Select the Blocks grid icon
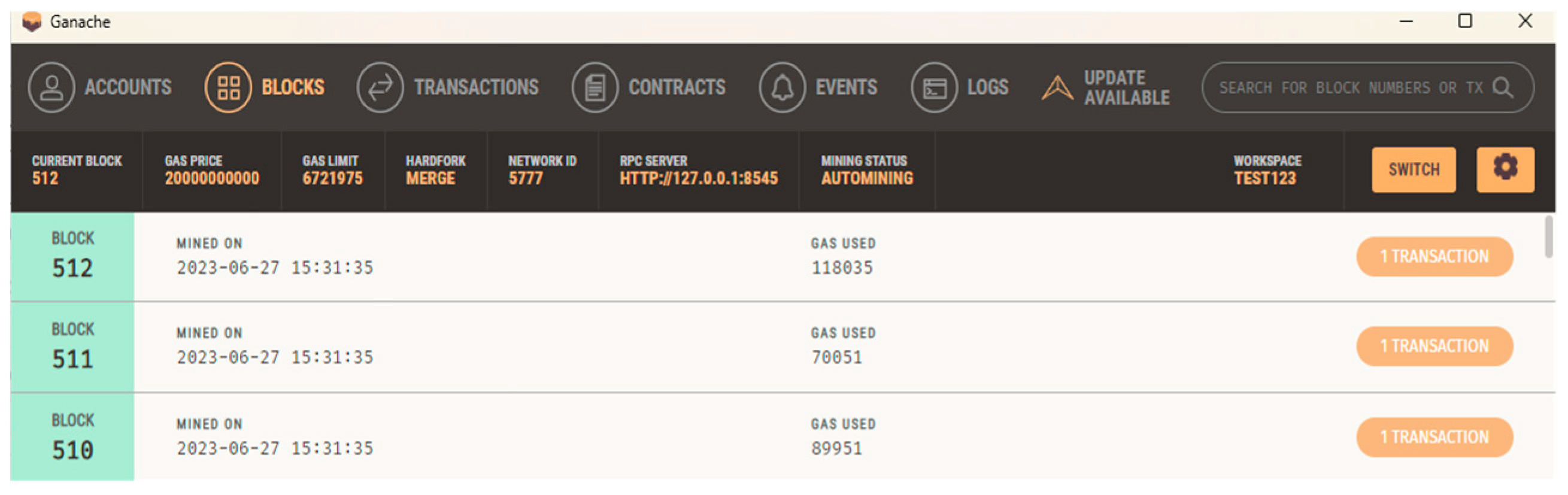This screenshot has width=1568, height=495. 228,87
